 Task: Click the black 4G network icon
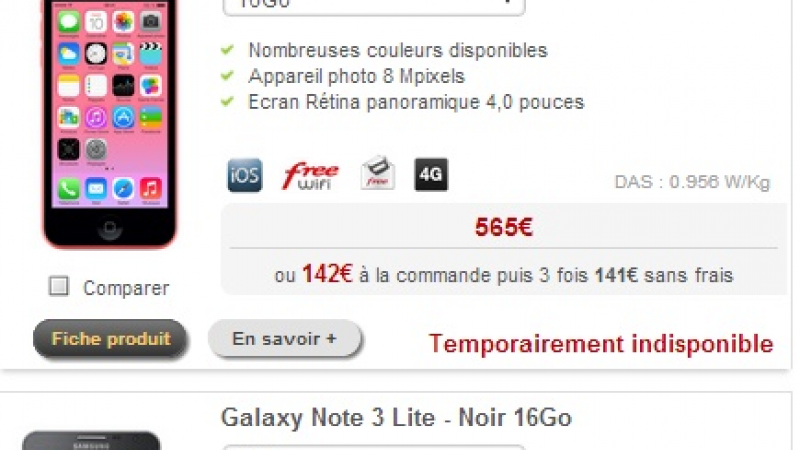tap(431, 174)
